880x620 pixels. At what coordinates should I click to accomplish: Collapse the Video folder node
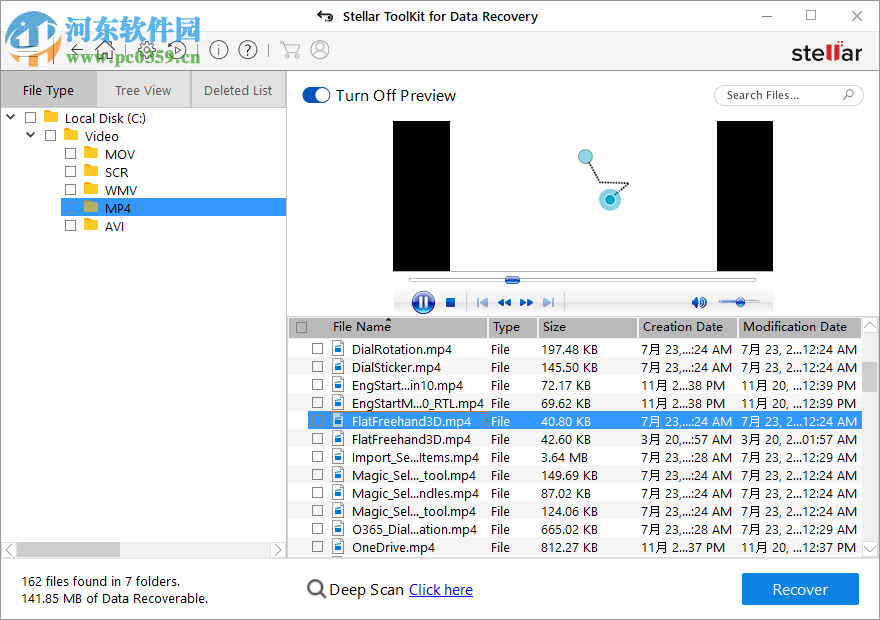pyautogui.click(x=30, y=135)
